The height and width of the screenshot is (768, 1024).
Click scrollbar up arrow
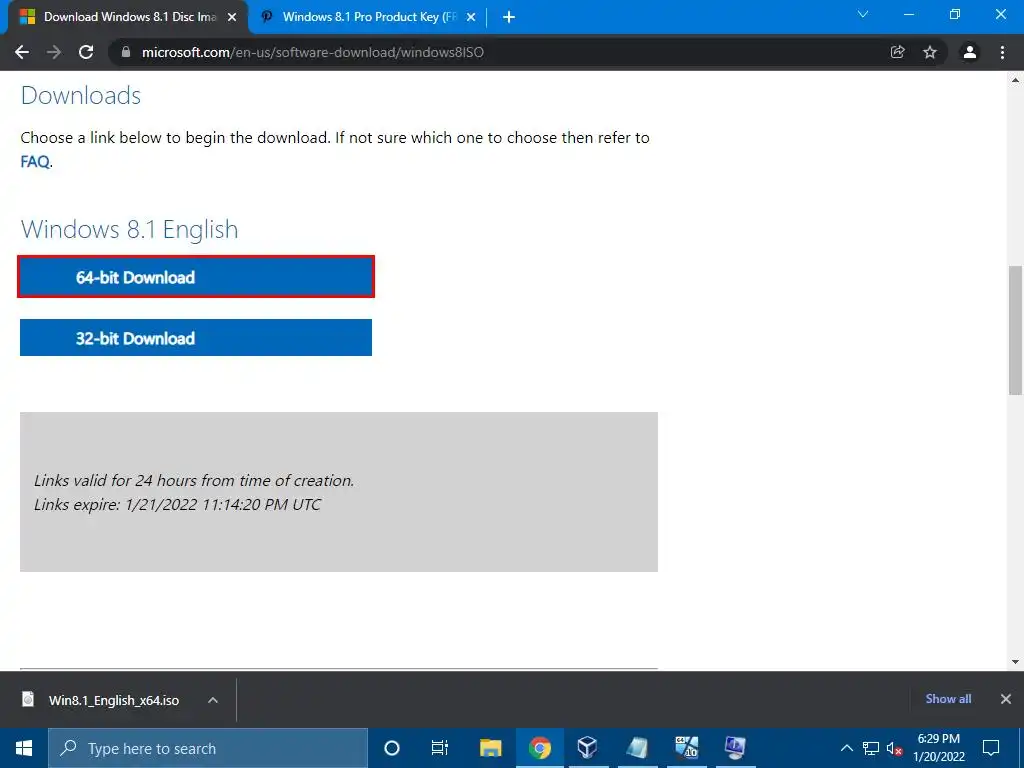(1016, 80)
